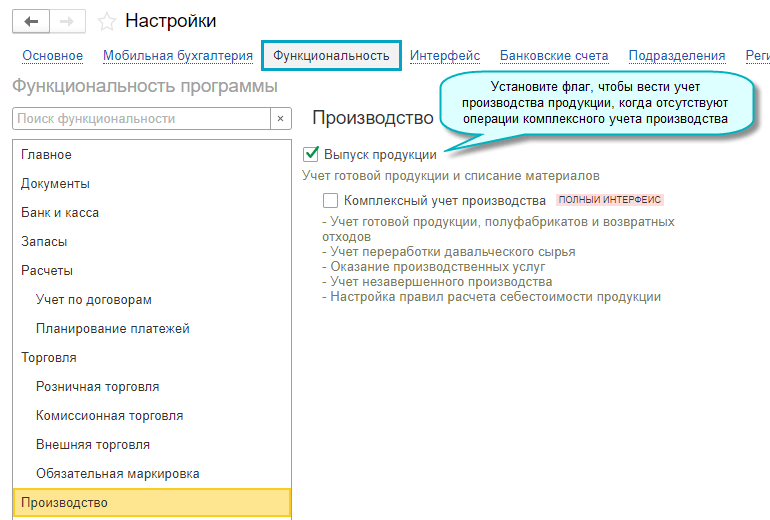Open Планирование платежей subsection
Viewport: 770px width, 520px height.
click(x=152, y=328)
